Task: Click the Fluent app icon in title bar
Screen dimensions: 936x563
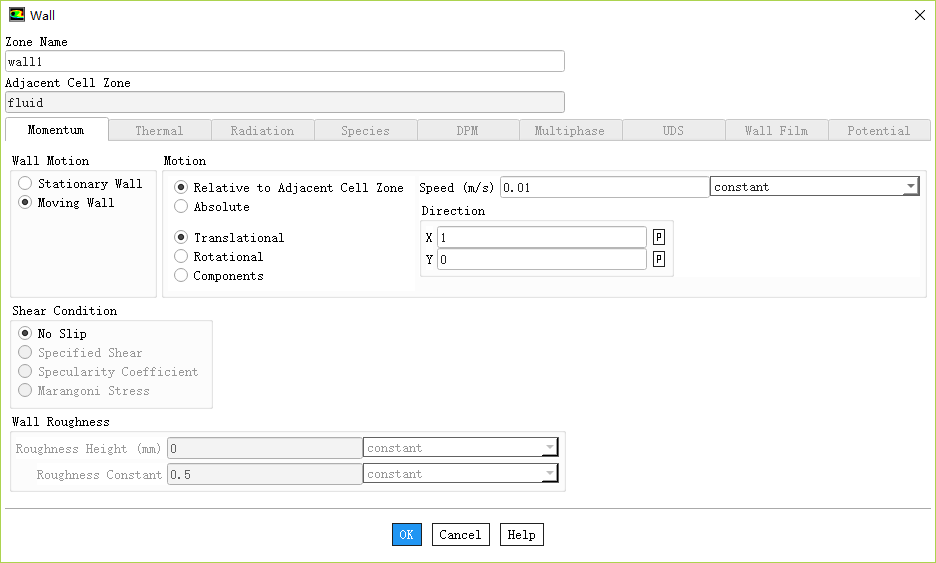Action: (17, 15)
